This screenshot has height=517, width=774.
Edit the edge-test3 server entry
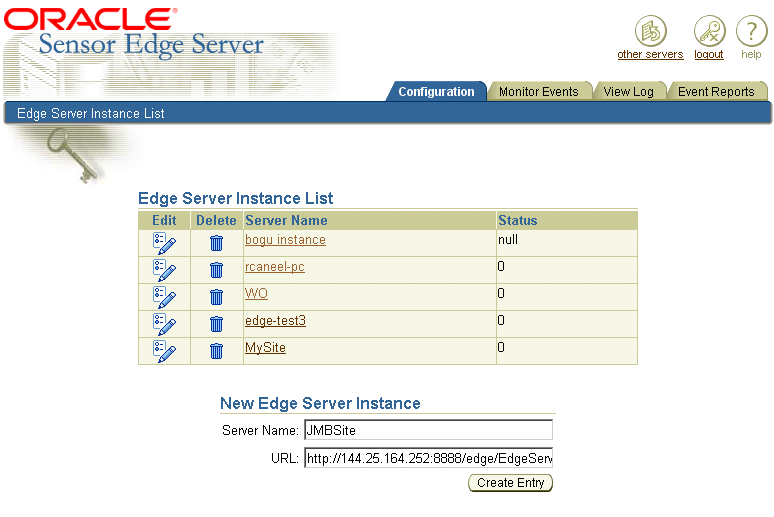click(164, 324)
